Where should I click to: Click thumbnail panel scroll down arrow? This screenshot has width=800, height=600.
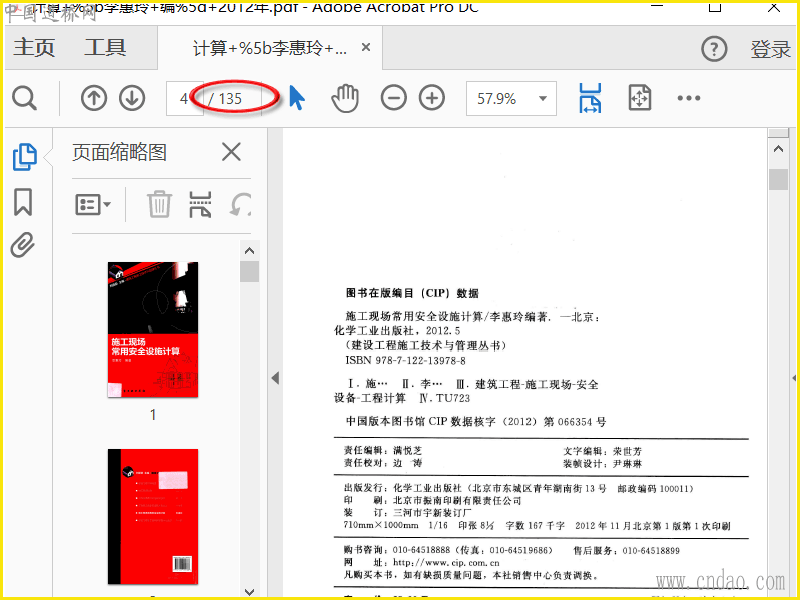(x=249, y=592)
